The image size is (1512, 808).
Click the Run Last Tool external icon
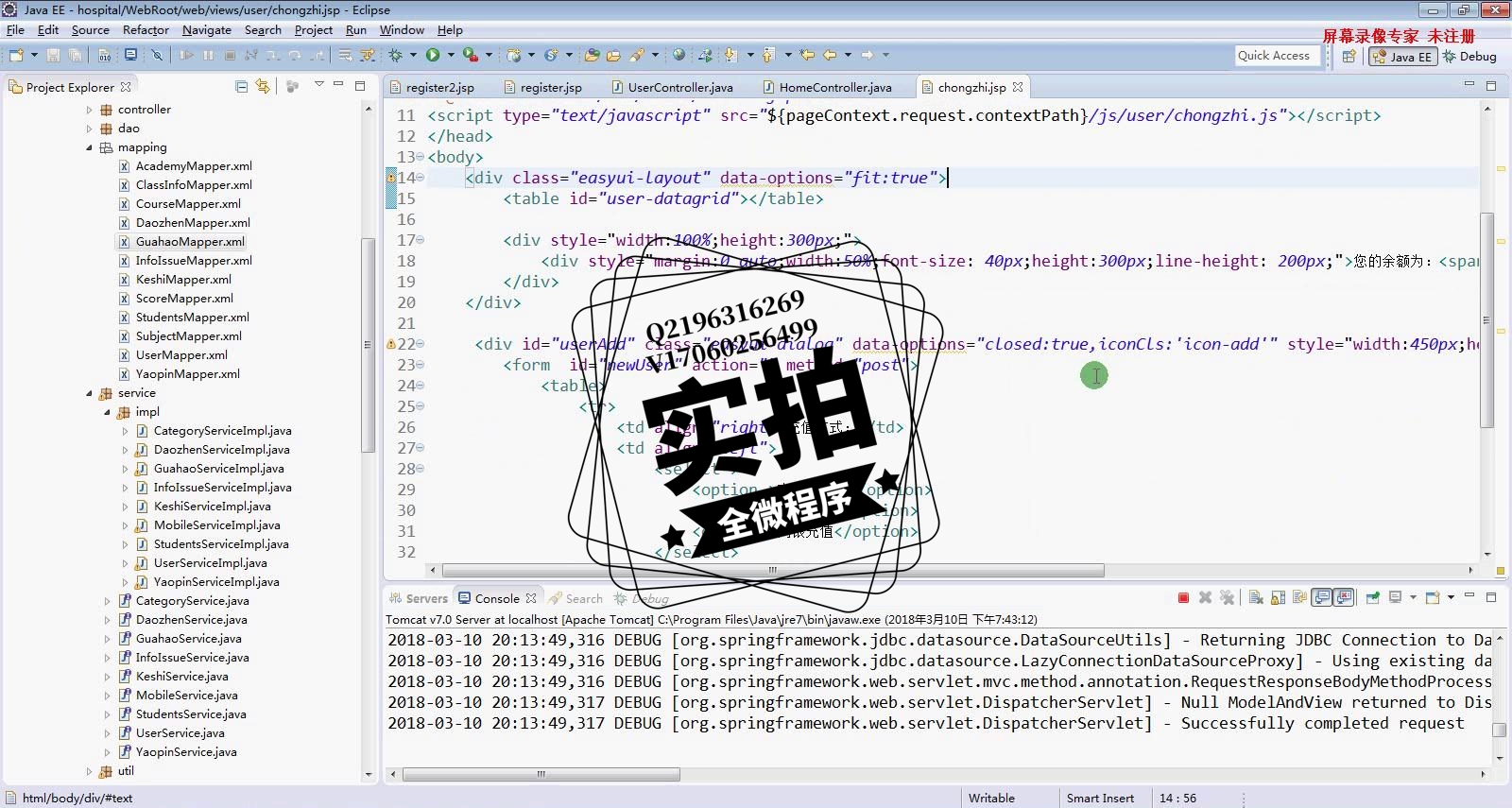470,55
